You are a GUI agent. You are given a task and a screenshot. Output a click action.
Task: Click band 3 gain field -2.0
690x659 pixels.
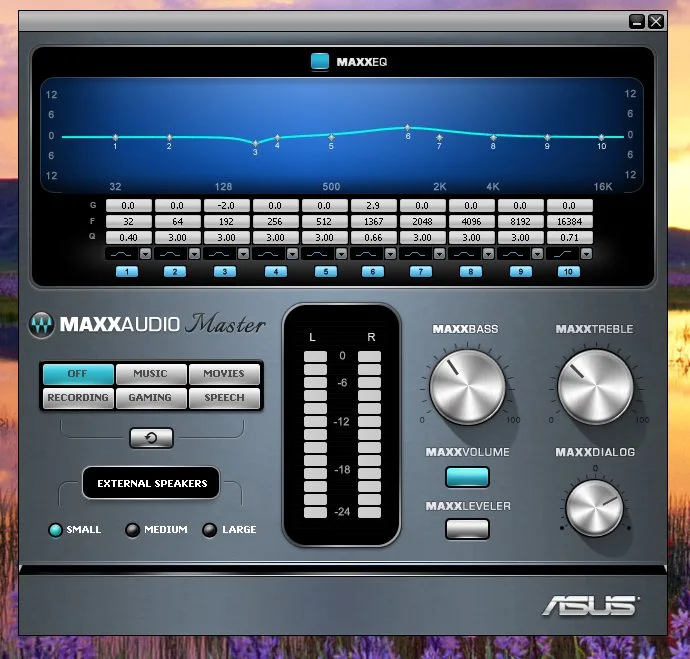click(x=226, y=205)
